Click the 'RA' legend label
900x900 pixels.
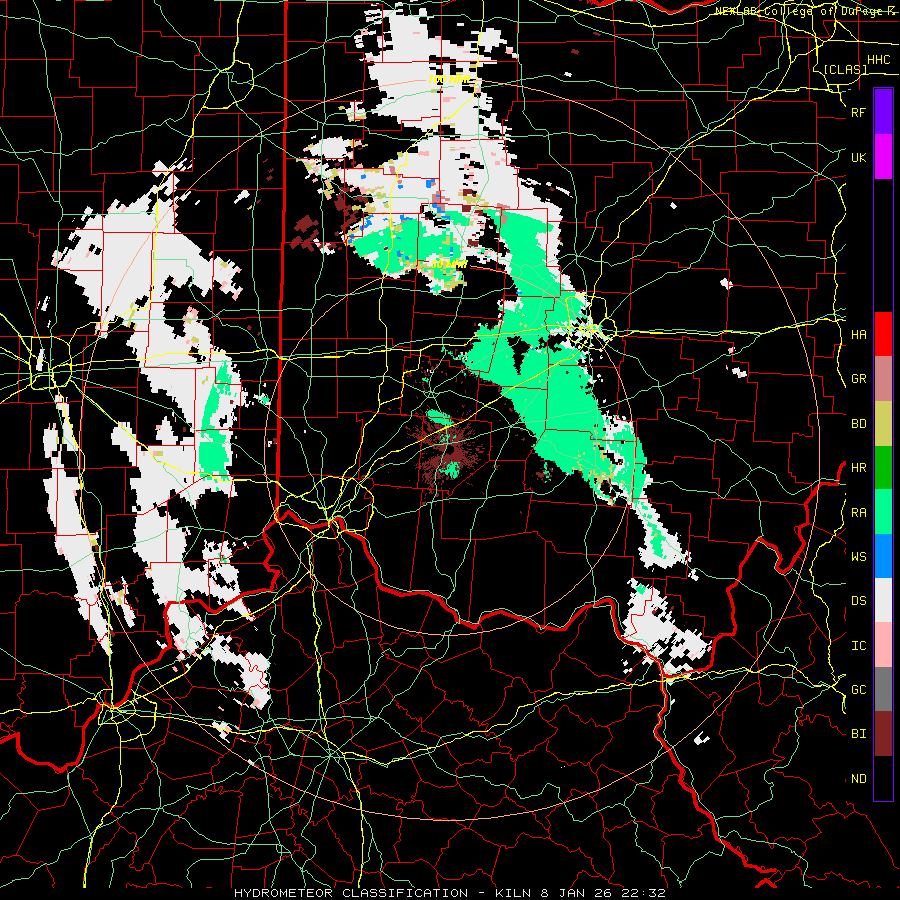coord(858,513)
